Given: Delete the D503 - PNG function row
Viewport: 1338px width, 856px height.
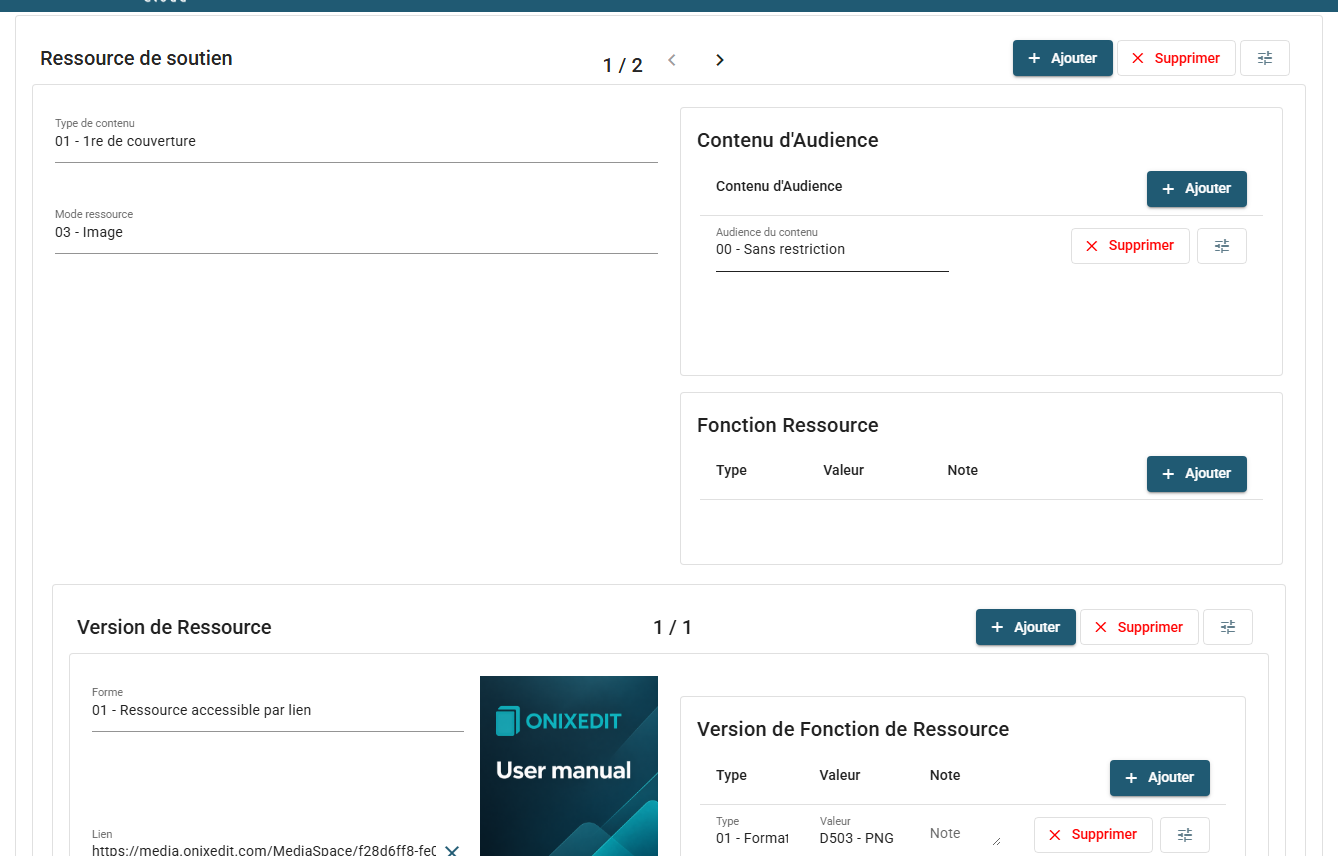Looking at the screenshot, I should click(1093, 835).
